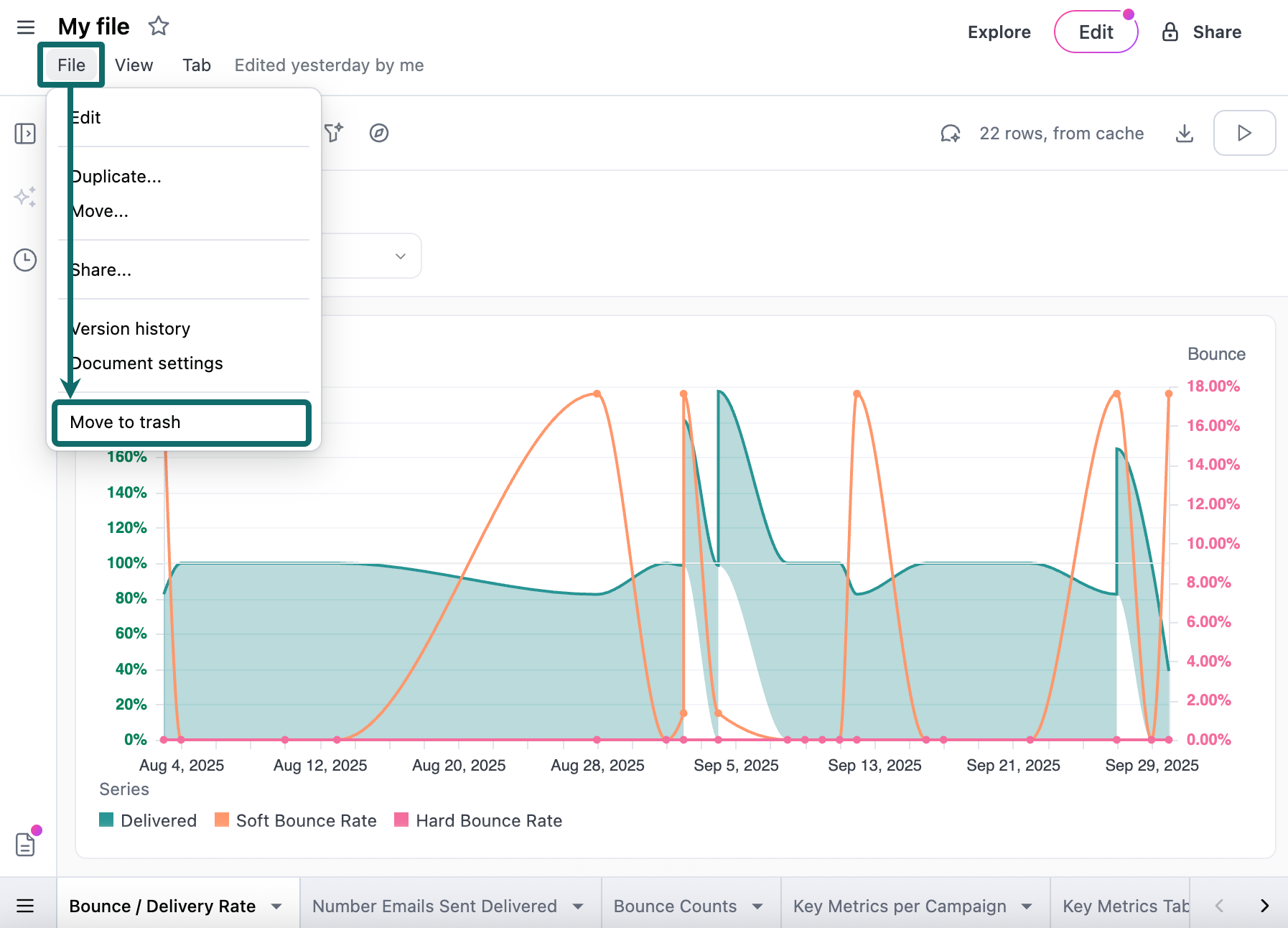Click the star to favorite My file
This screenshot has width=1288, height=928.
(158, 26)
